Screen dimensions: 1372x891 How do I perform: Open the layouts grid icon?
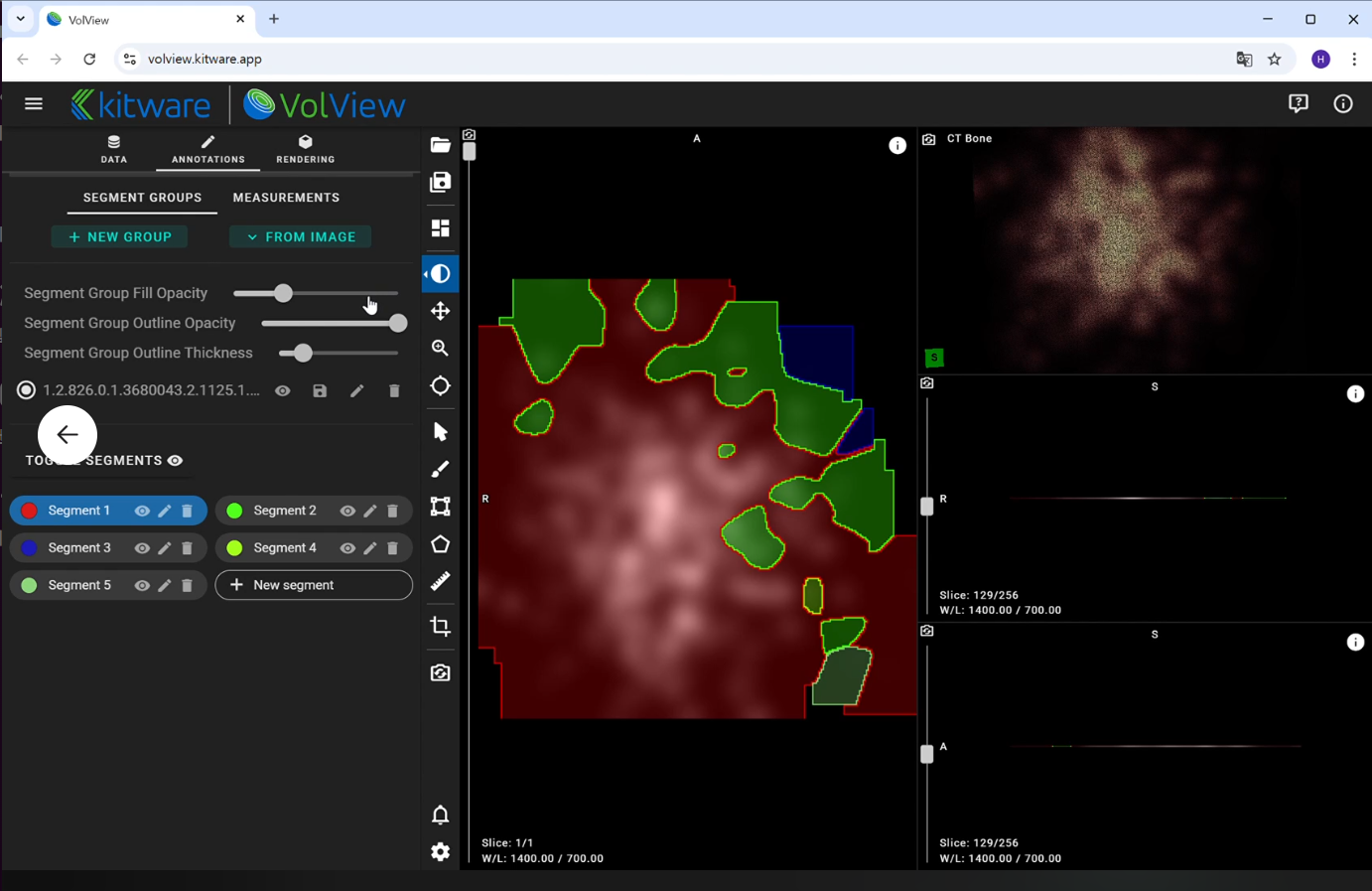[x=440, y=228]
